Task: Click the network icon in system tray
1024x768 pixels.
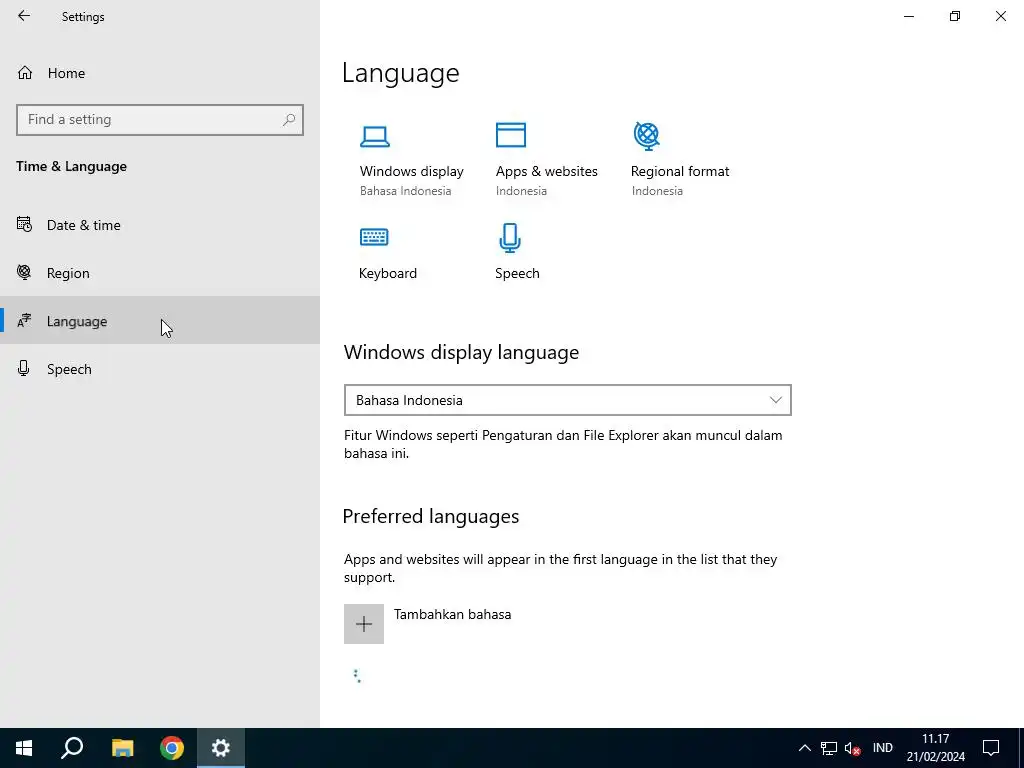Action: pyautogui.click(x=829, y=748)
